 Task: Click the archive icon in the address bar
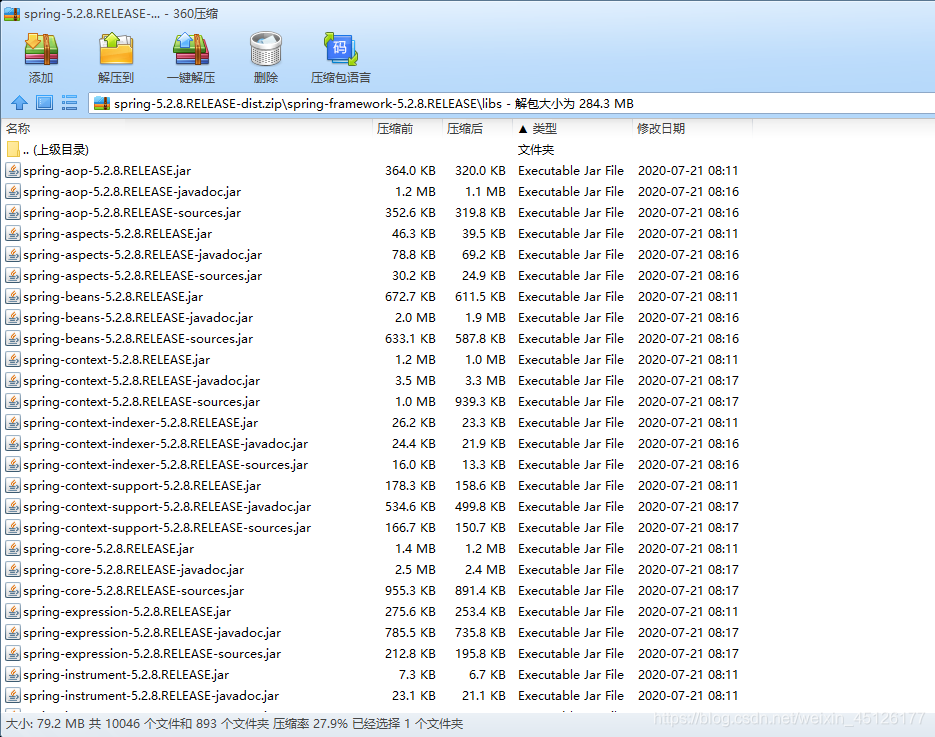102,104
